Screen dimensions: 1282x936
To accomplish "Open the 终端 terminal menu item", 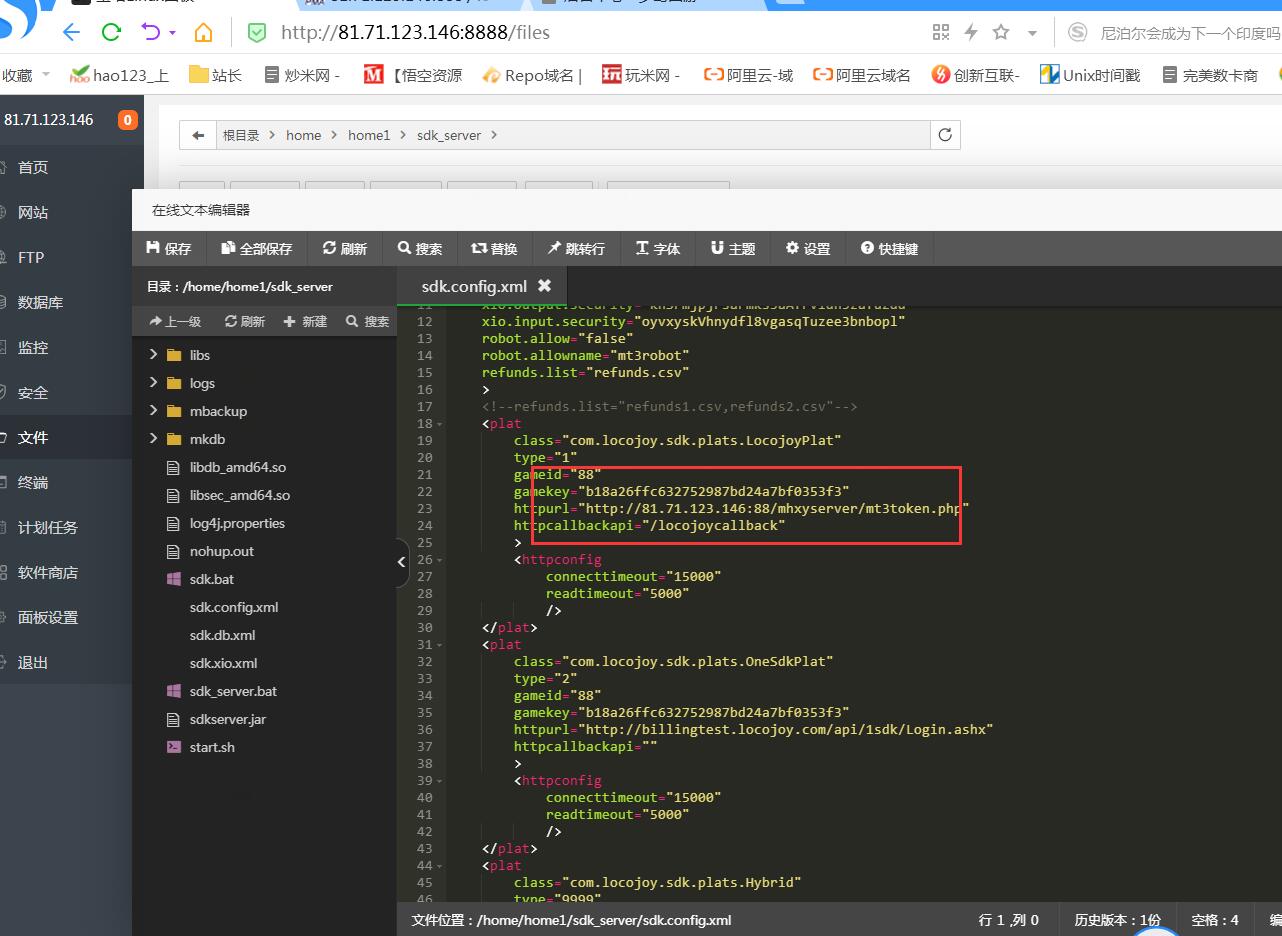I will click(x=33, y=482).
